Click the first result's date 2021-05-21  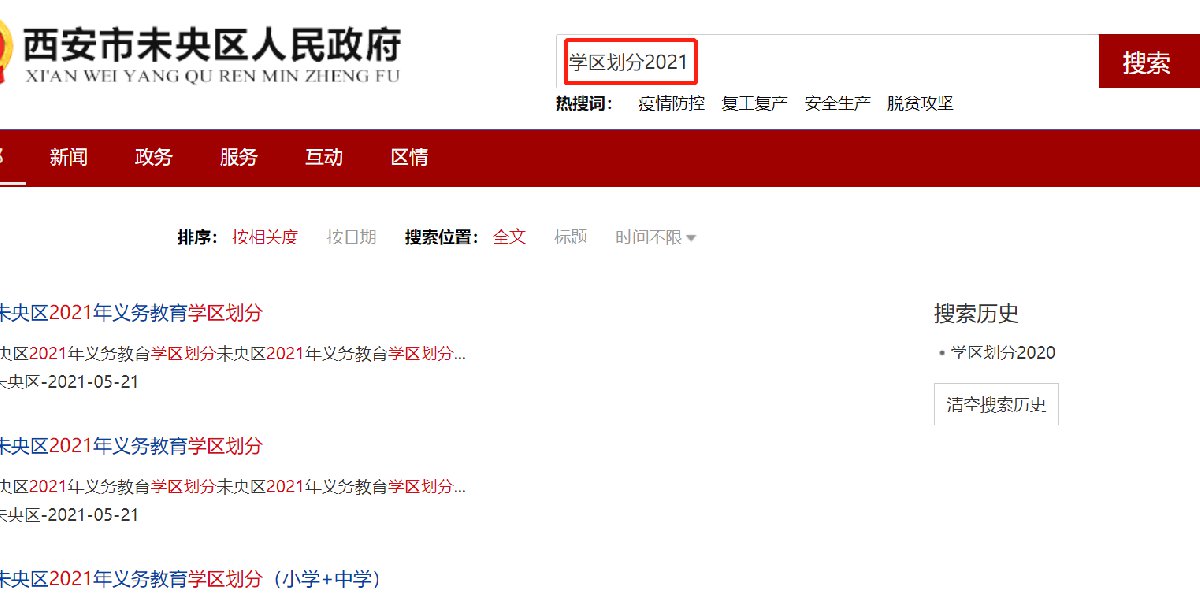(x=92, y=381)
